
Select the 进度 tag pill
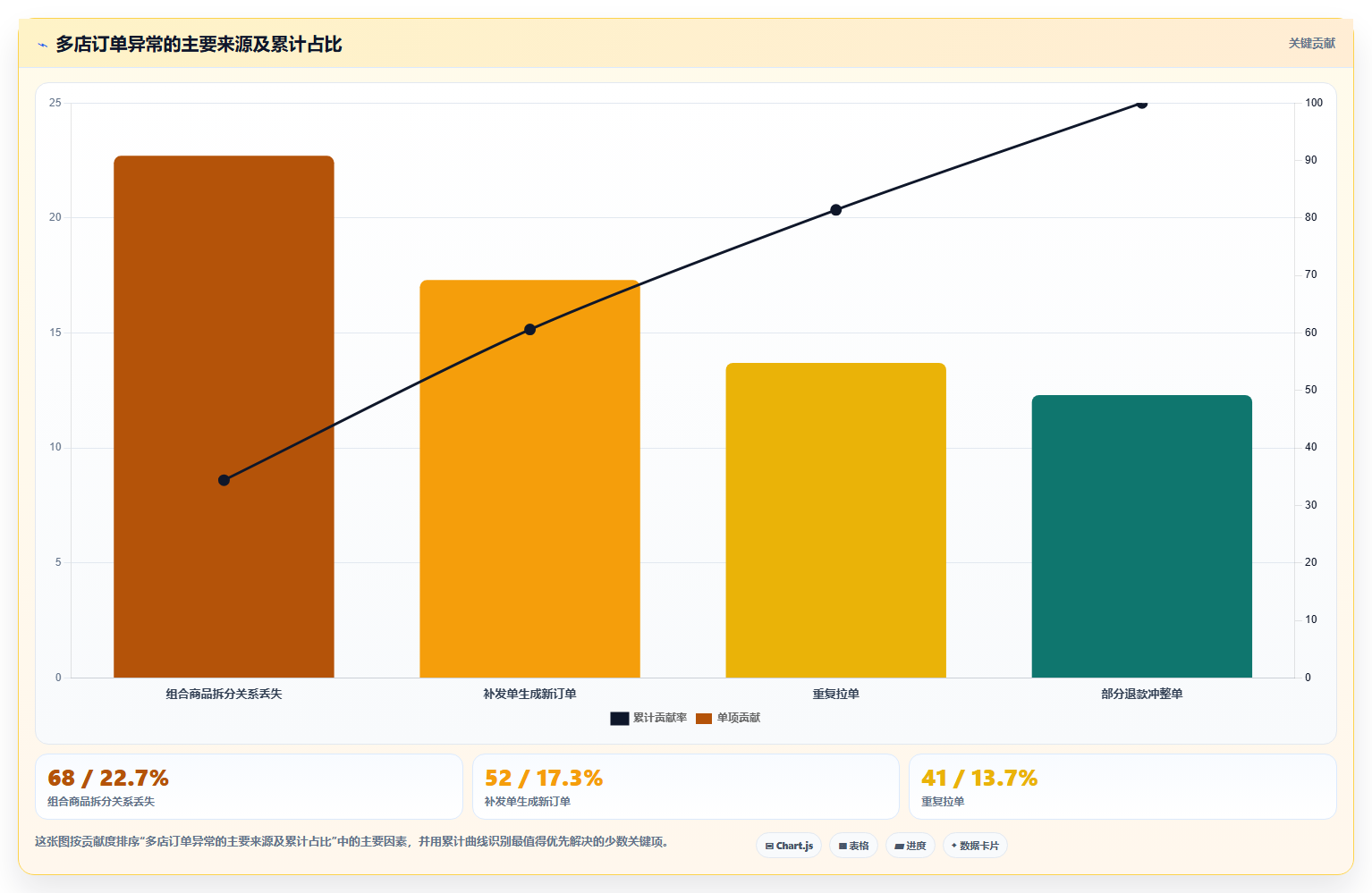point(910,846)
